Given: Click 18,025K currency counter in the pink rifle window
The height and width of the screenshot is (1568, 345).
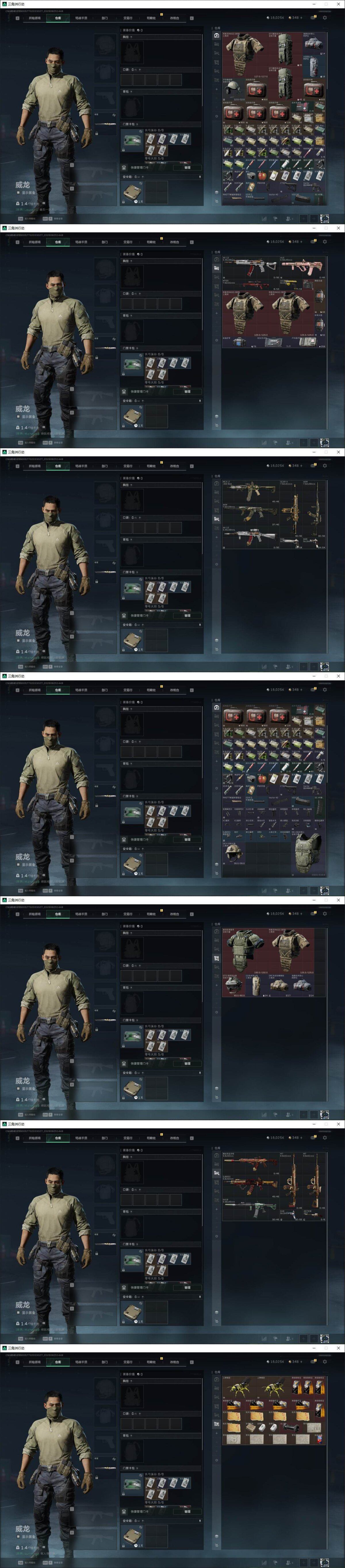Looking at the screenshot, I should point(276,242).
